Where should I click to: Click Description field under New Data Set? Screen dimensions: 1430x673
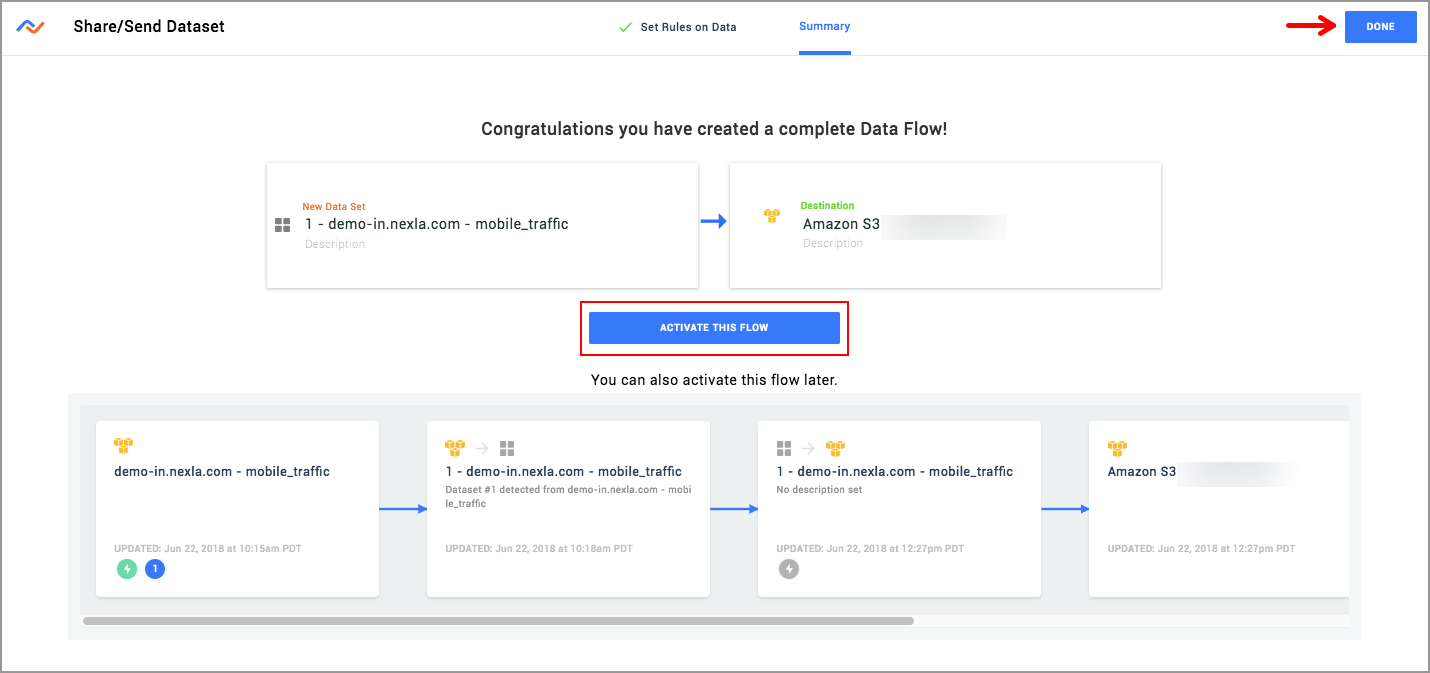(x=335, y=244)
